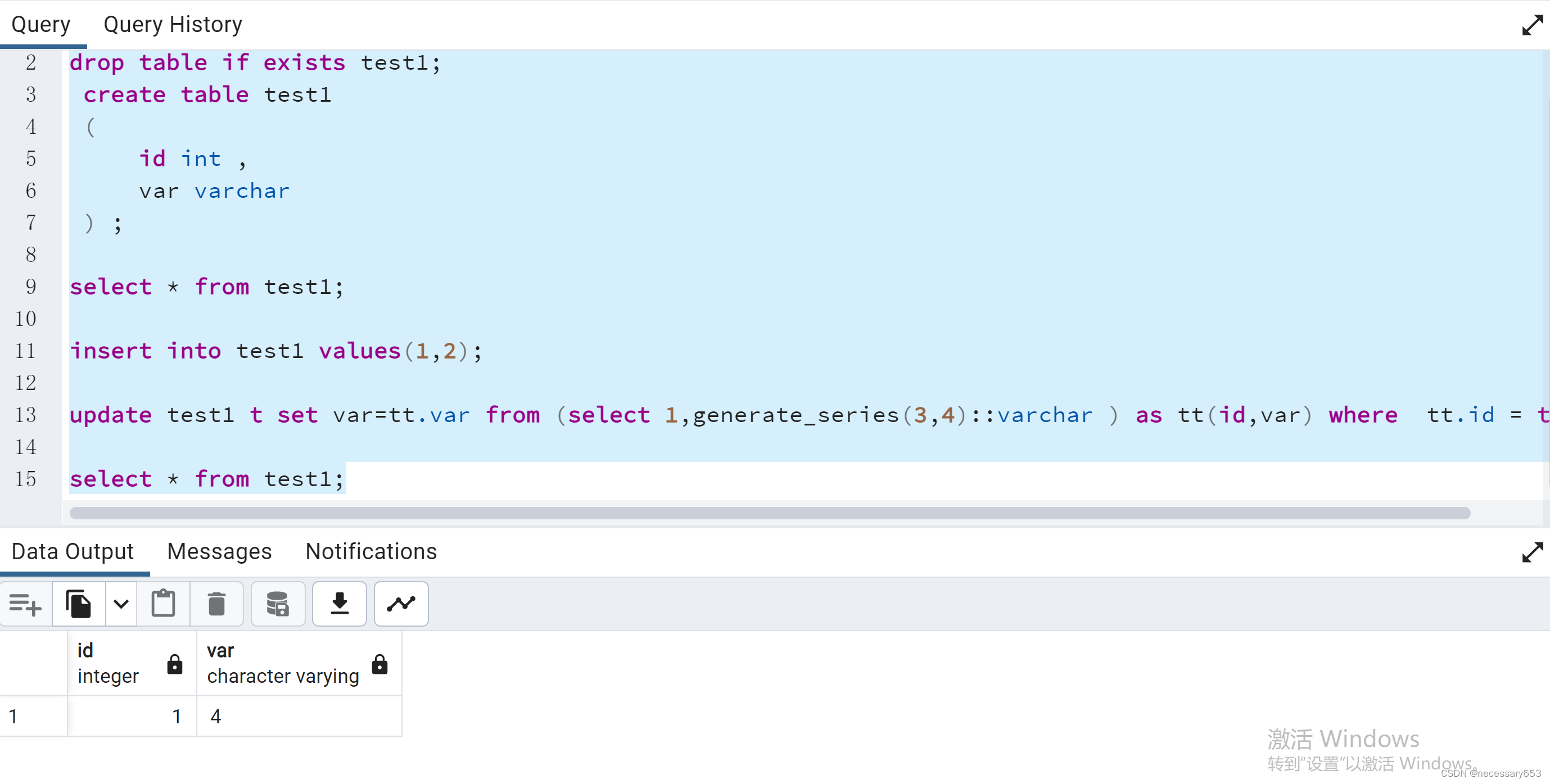
Task: Open the copy options dropdown arrow
Action: pyautogui.click(x=121, y=604)
